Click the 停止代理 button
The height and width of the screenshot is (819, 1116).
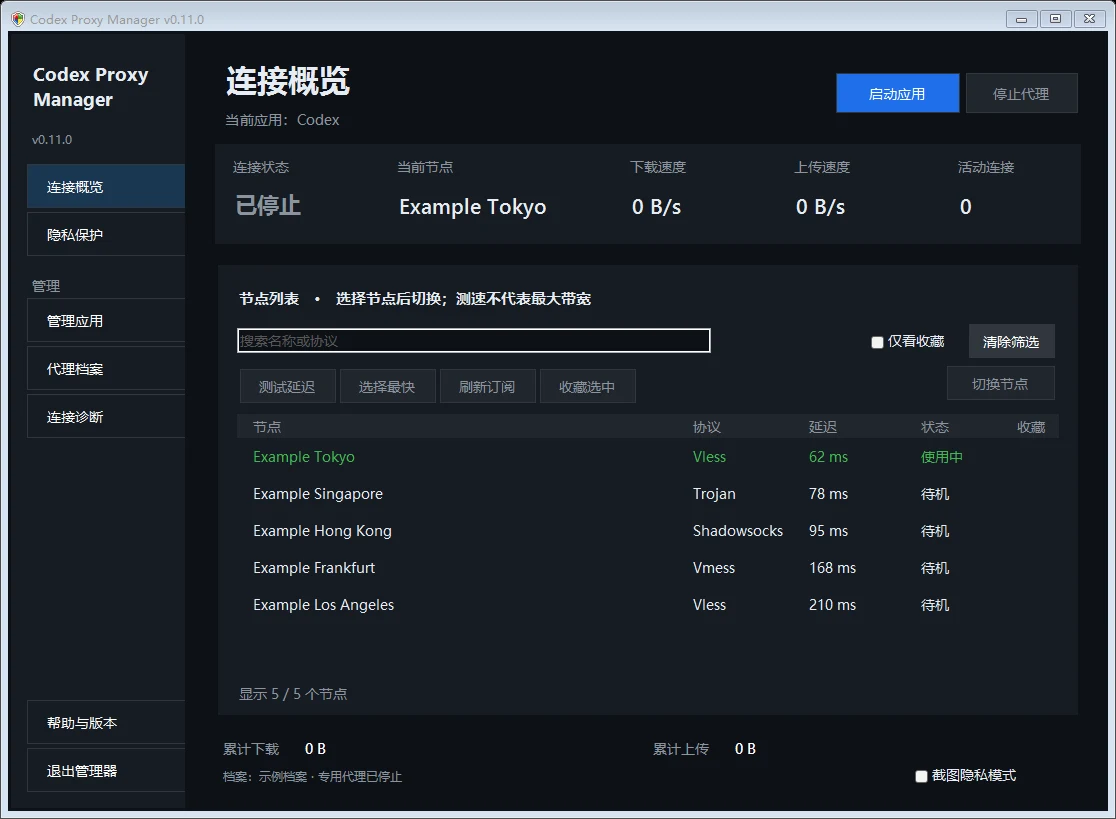tap(1021, 93)
